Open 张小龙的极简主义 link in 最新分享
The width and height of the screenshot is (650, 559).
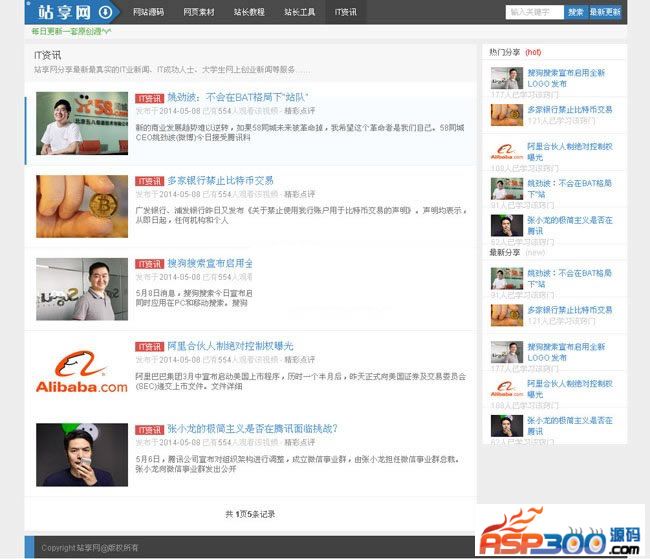[x=570, y=425]
